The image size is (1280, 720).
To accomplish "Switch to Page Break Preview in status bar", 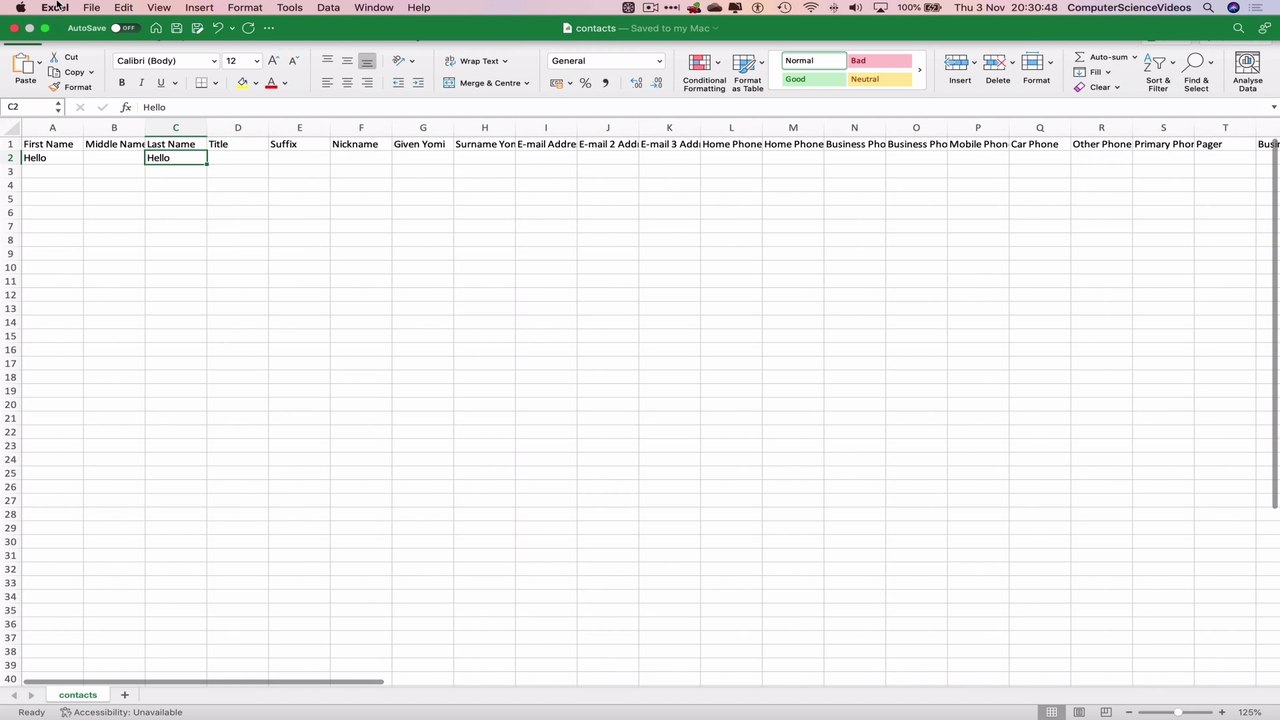I will click(x=1106, y=712).
